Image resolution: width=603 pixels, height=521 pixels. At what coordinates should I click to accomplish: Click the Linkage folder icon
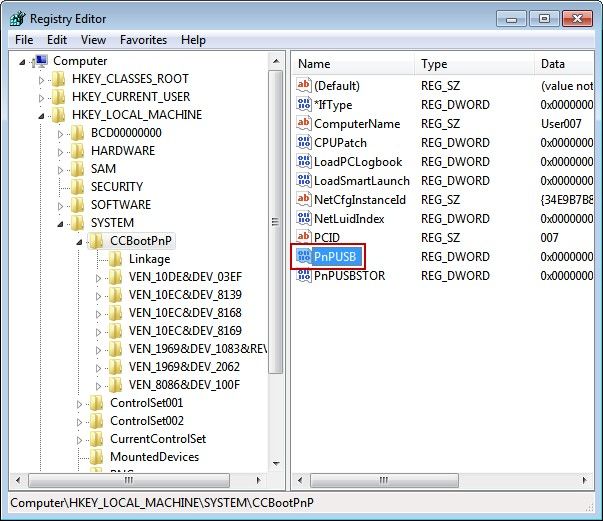(115, 259)
